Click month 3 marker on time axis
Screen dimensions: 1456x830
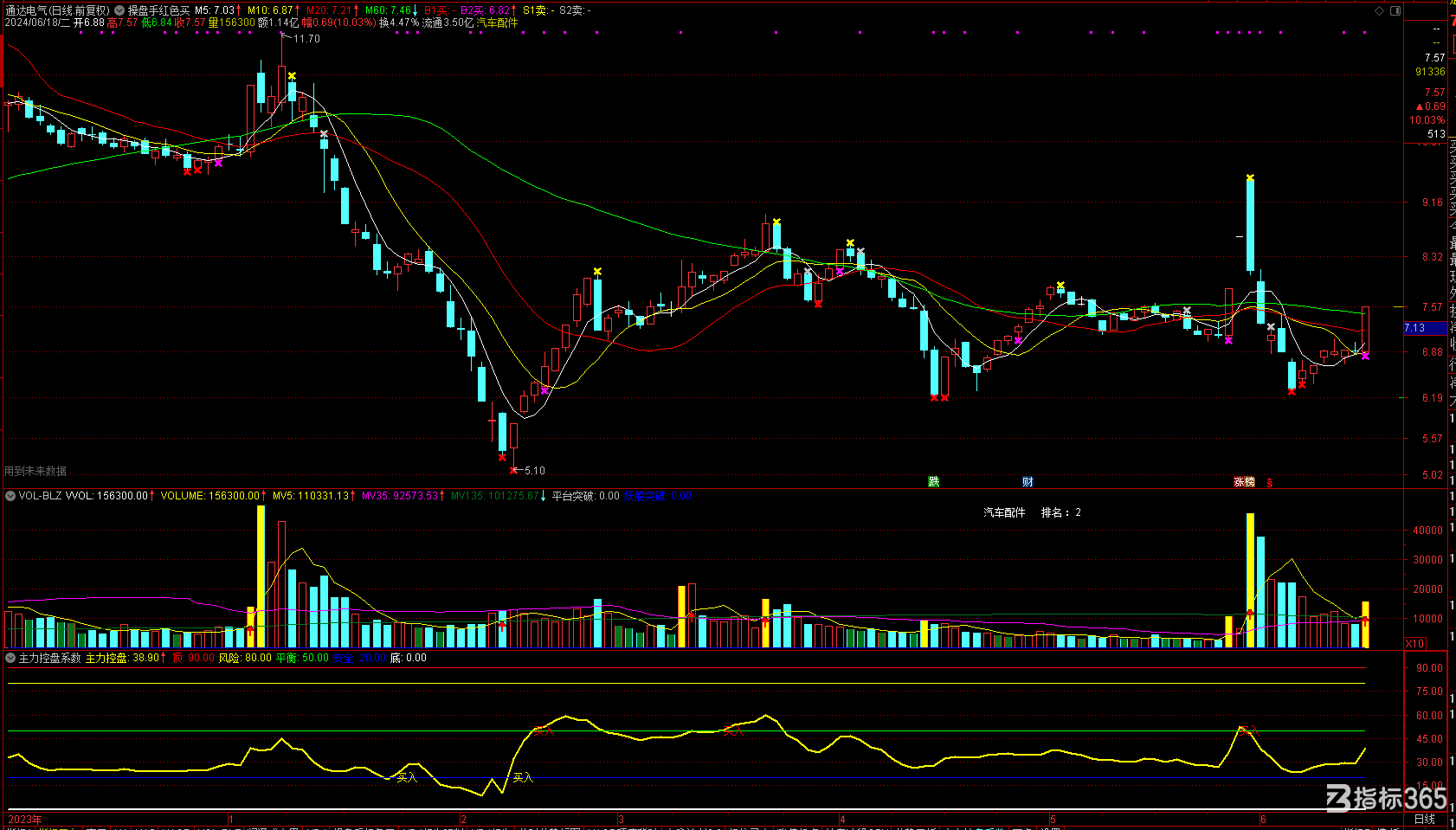coord(621,819)
